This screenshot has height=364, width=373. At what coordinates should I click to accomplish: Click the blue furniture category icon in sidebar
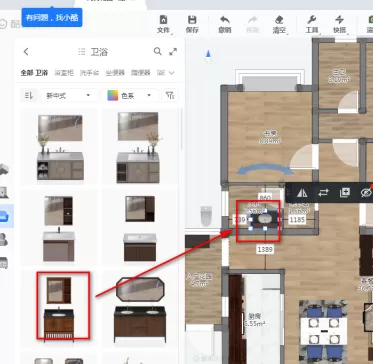[x=5, y=217]
